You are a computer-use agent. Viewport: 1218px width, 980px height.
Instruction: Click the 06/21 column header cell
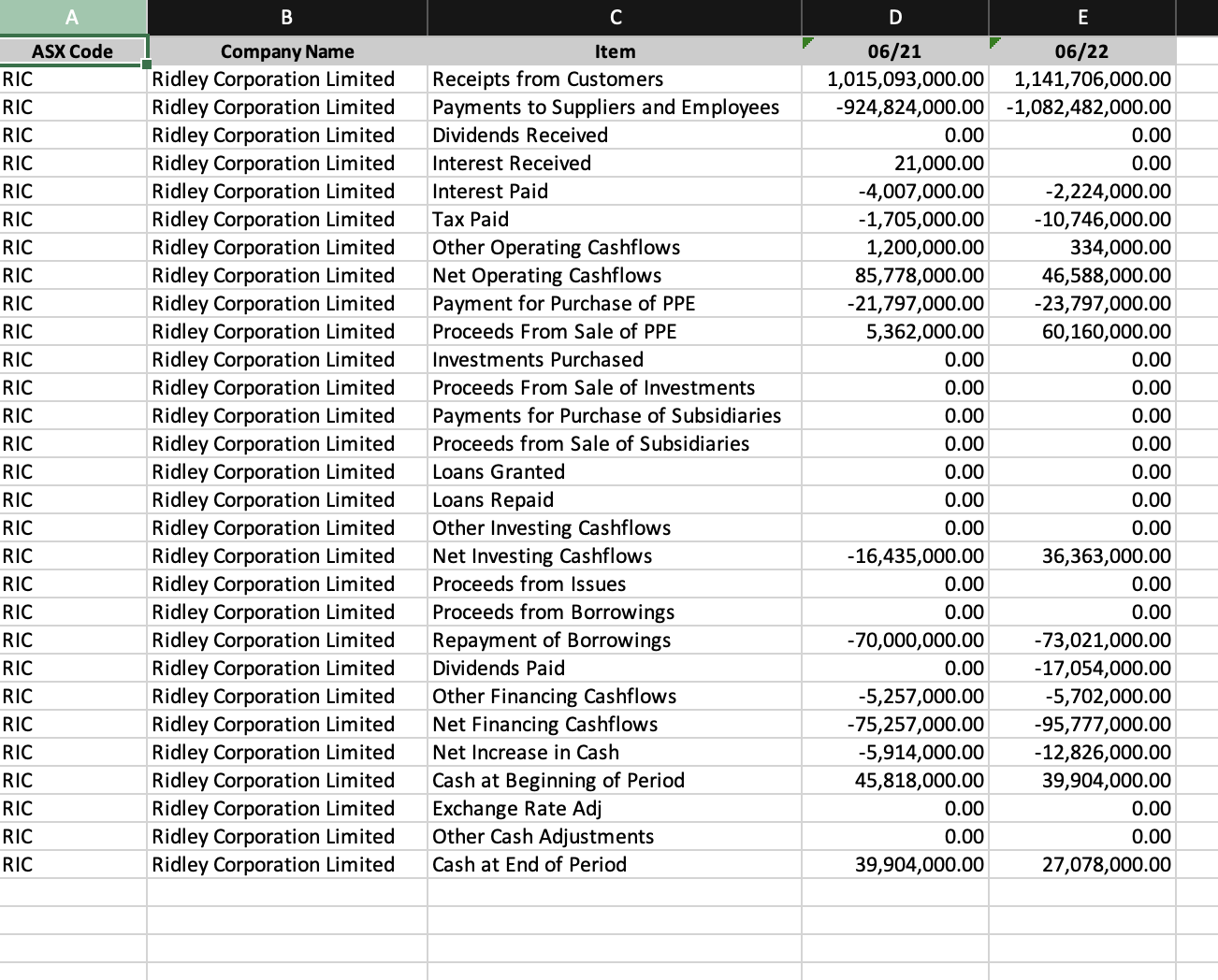[x=894, y=51]
